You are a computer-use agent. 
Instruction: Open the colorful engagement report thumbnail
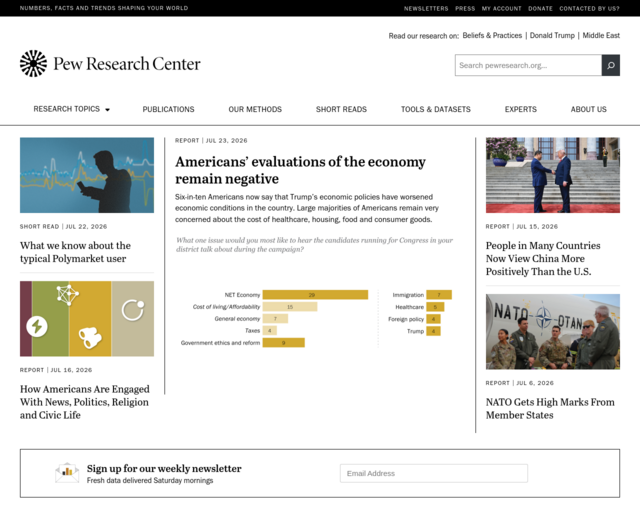(x=87, y=318)
